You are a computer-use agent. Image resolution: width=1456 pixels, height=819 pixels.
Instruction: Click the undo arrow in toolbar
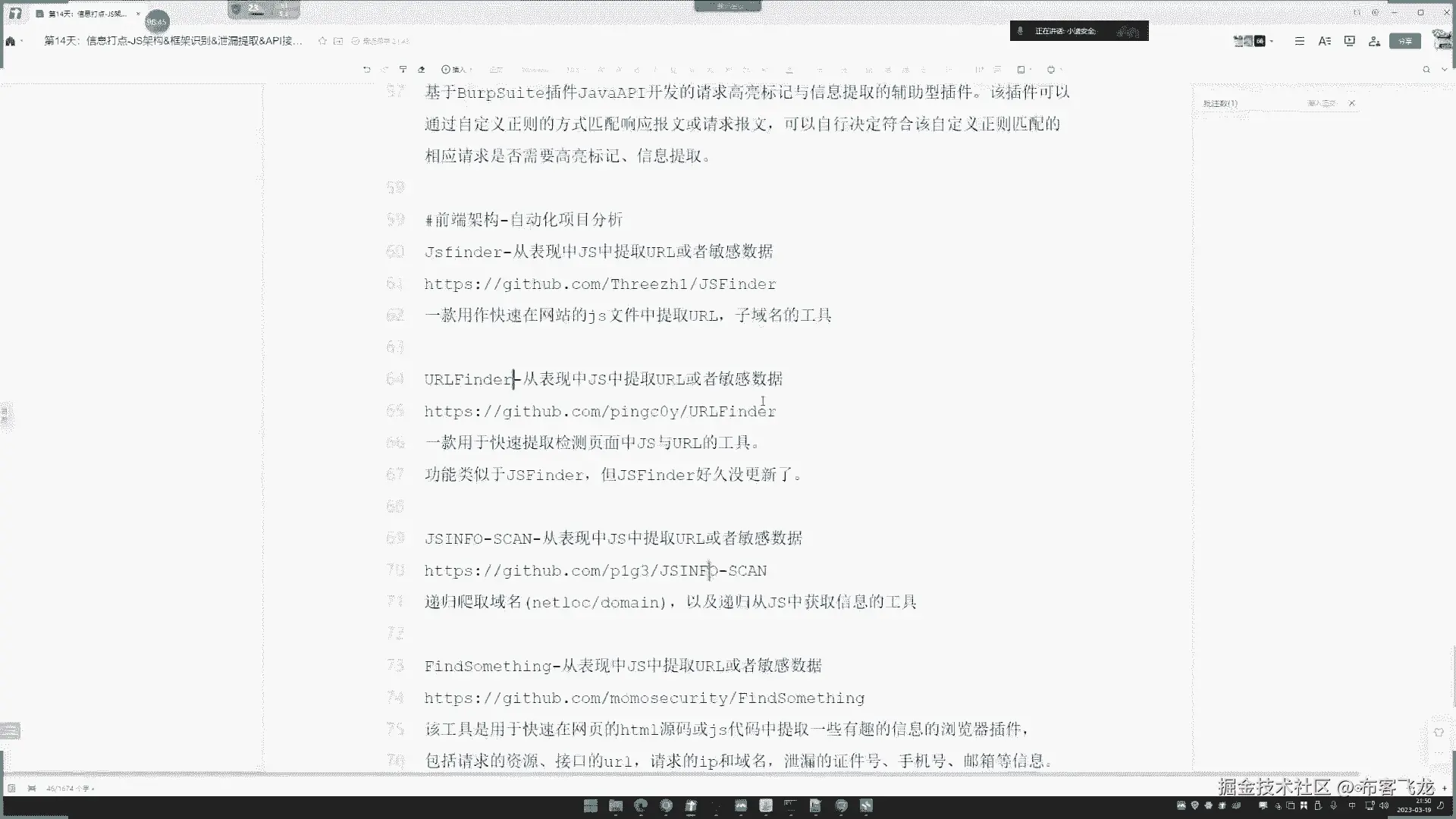point(367,69)
